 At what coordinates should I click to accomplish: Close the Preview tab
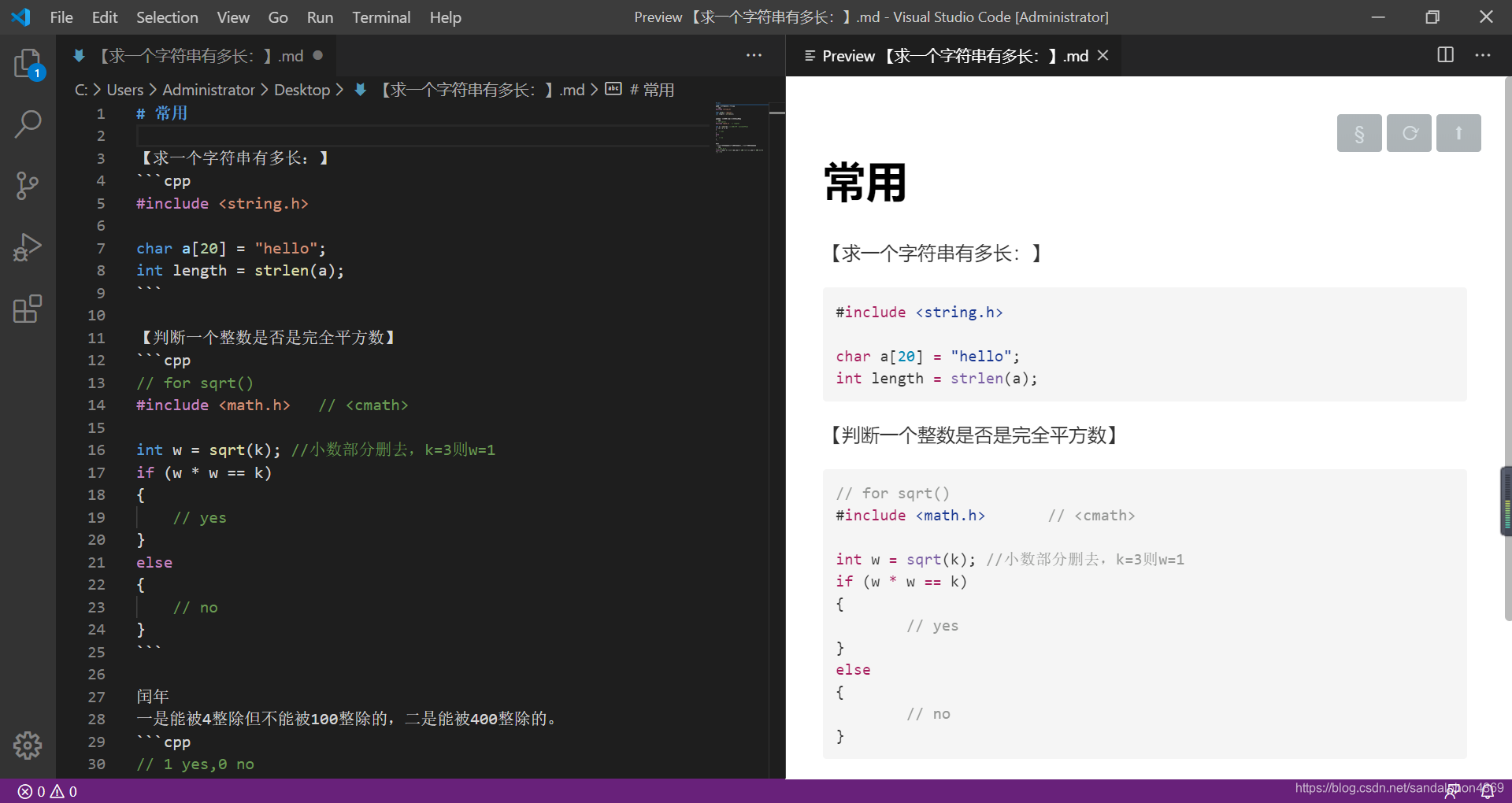point(1103,55)
